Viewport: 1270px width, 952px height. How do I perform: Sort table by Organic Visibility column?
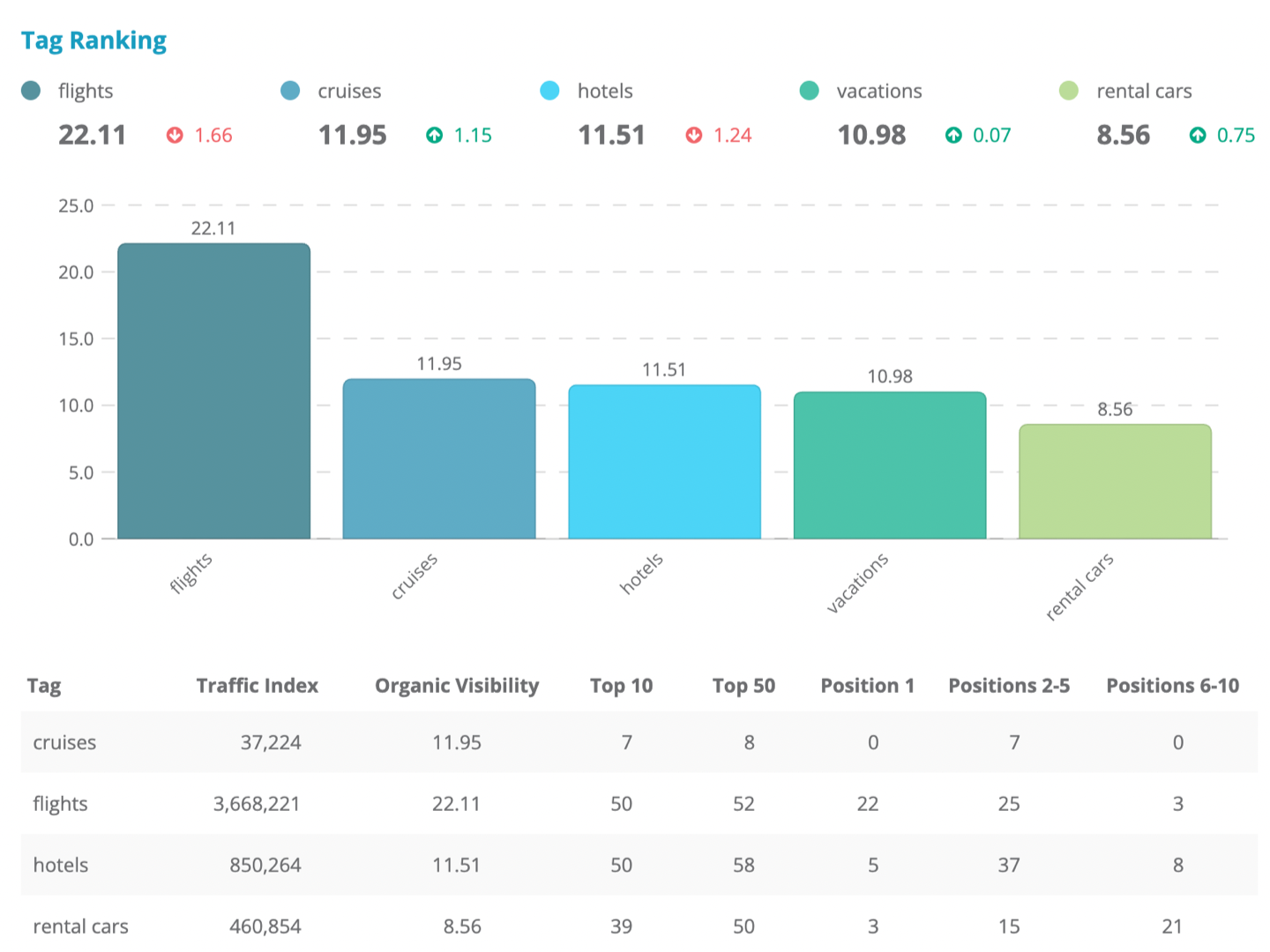coord(456,686)
